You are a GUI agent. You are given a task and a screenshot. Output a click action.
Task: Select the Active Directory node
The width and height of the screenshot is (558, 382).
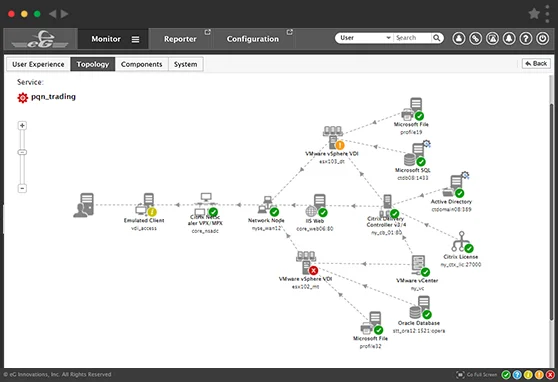(x=454, y=186)
